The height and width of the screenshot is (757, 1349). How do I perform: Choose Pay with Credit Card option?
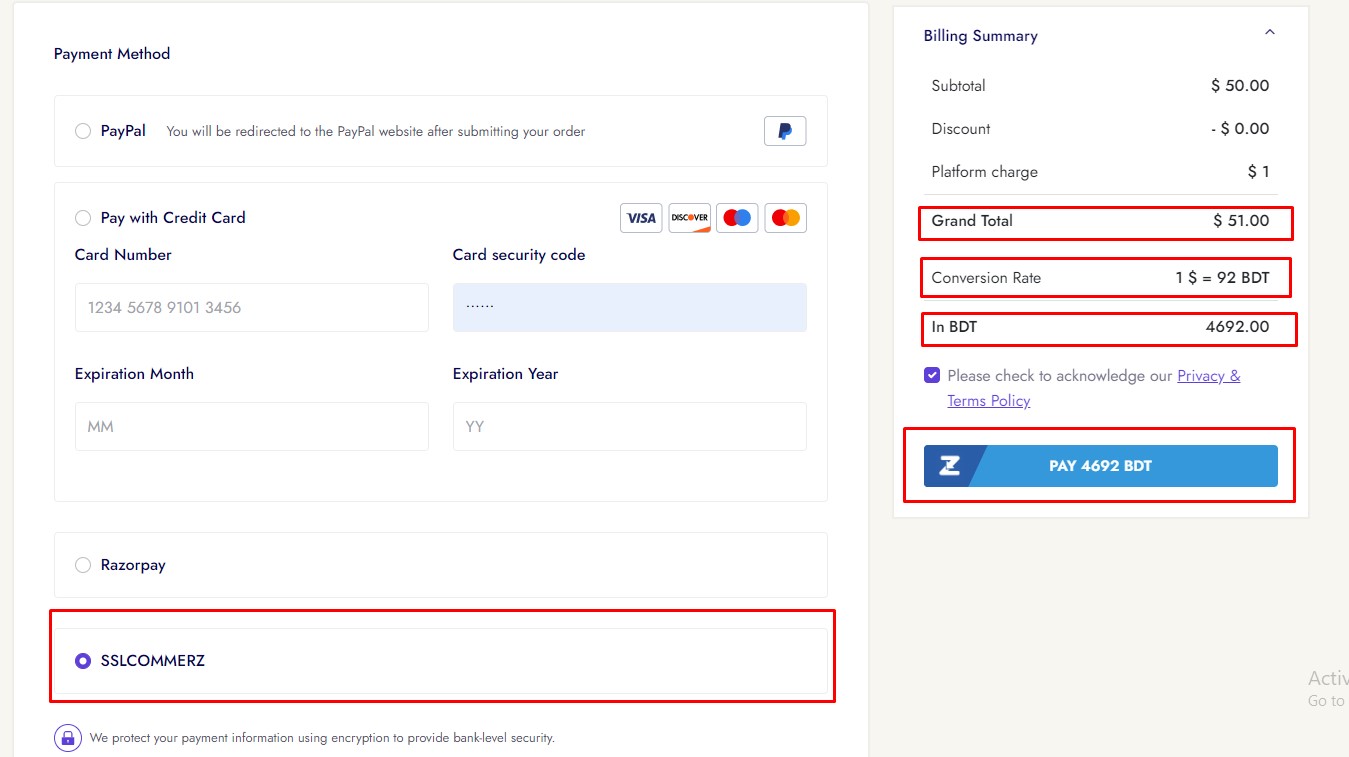point(83,218)
